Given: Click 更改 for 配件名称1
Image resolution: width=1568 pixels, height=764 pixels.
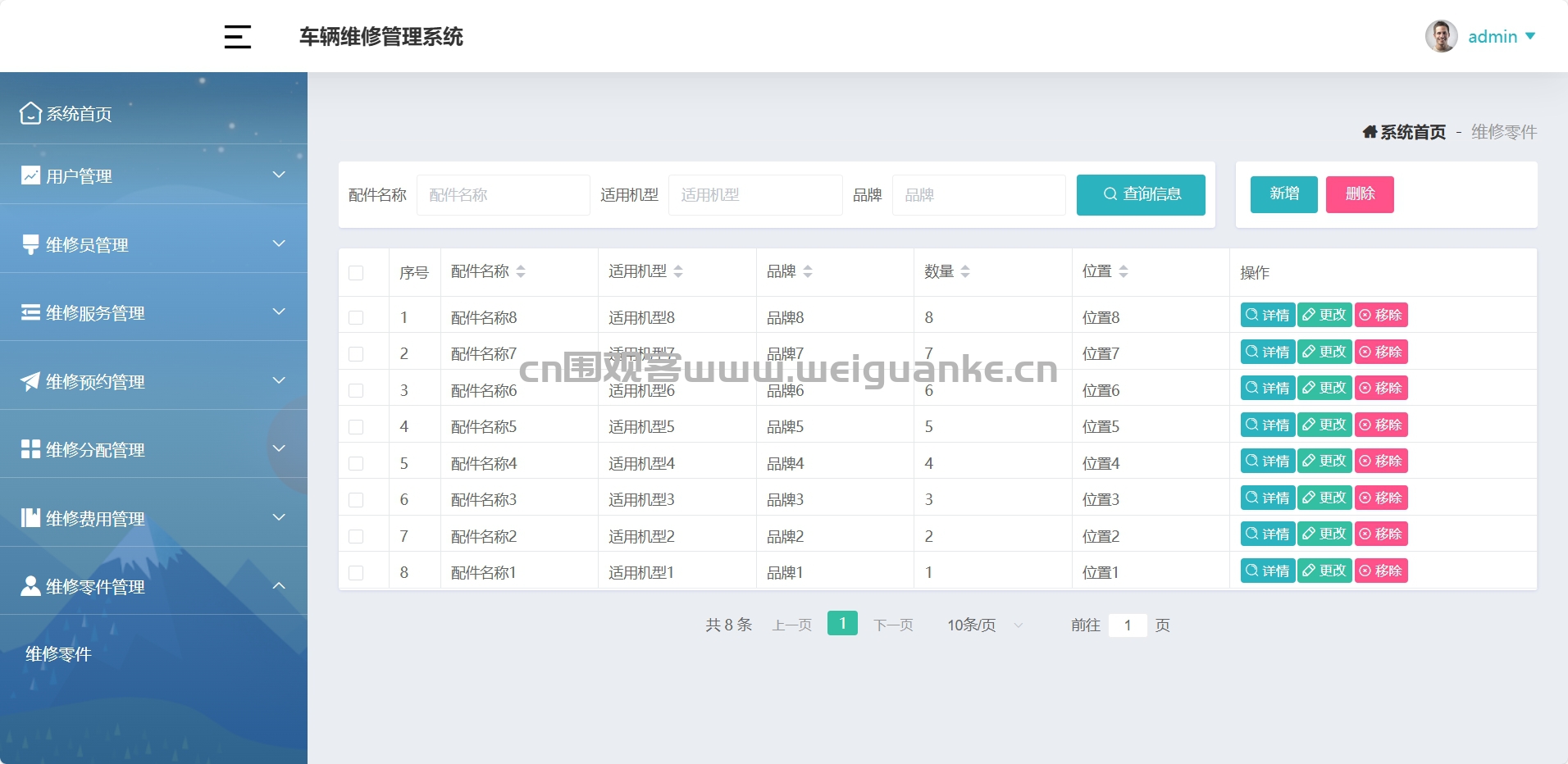Looking at the screenshot, I should click(x=1324, y=571).
